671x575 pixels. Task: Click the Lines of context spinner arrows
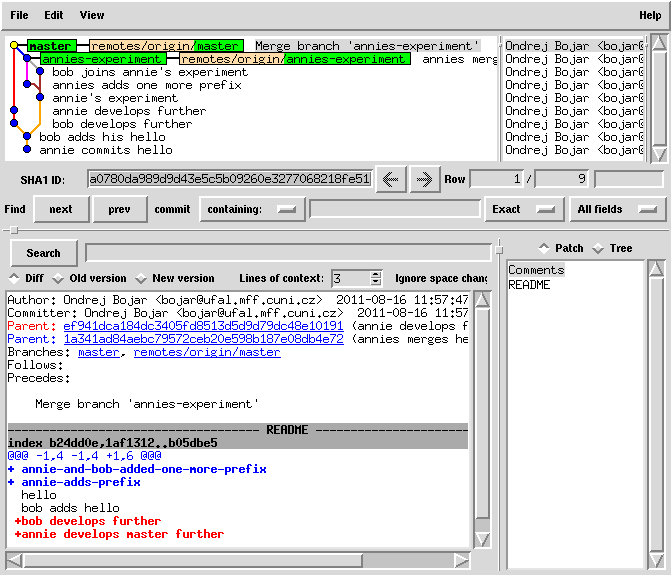pos(376,278)
